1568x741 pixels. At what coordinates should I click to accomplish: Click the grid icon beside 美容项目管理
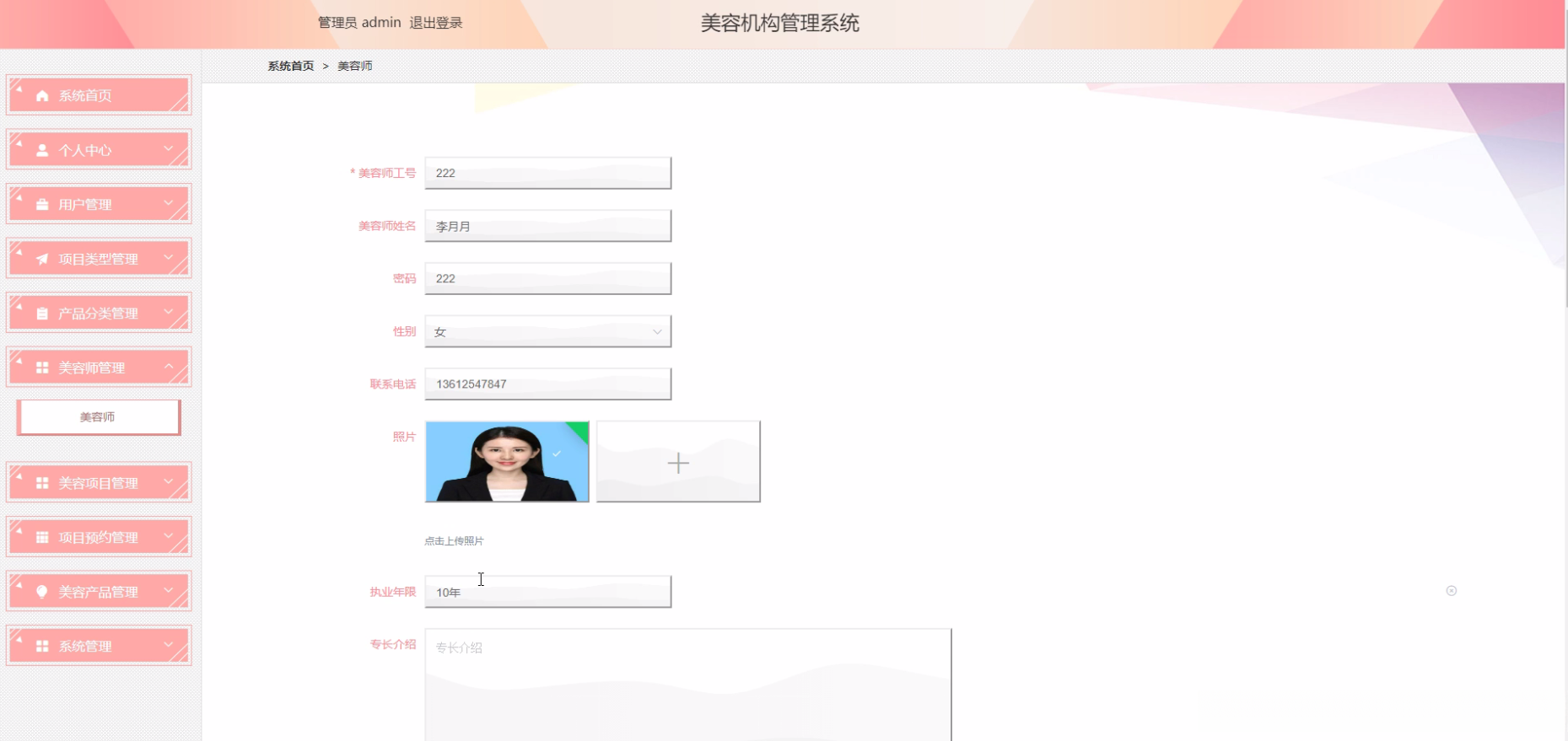[x=42, y=484]
